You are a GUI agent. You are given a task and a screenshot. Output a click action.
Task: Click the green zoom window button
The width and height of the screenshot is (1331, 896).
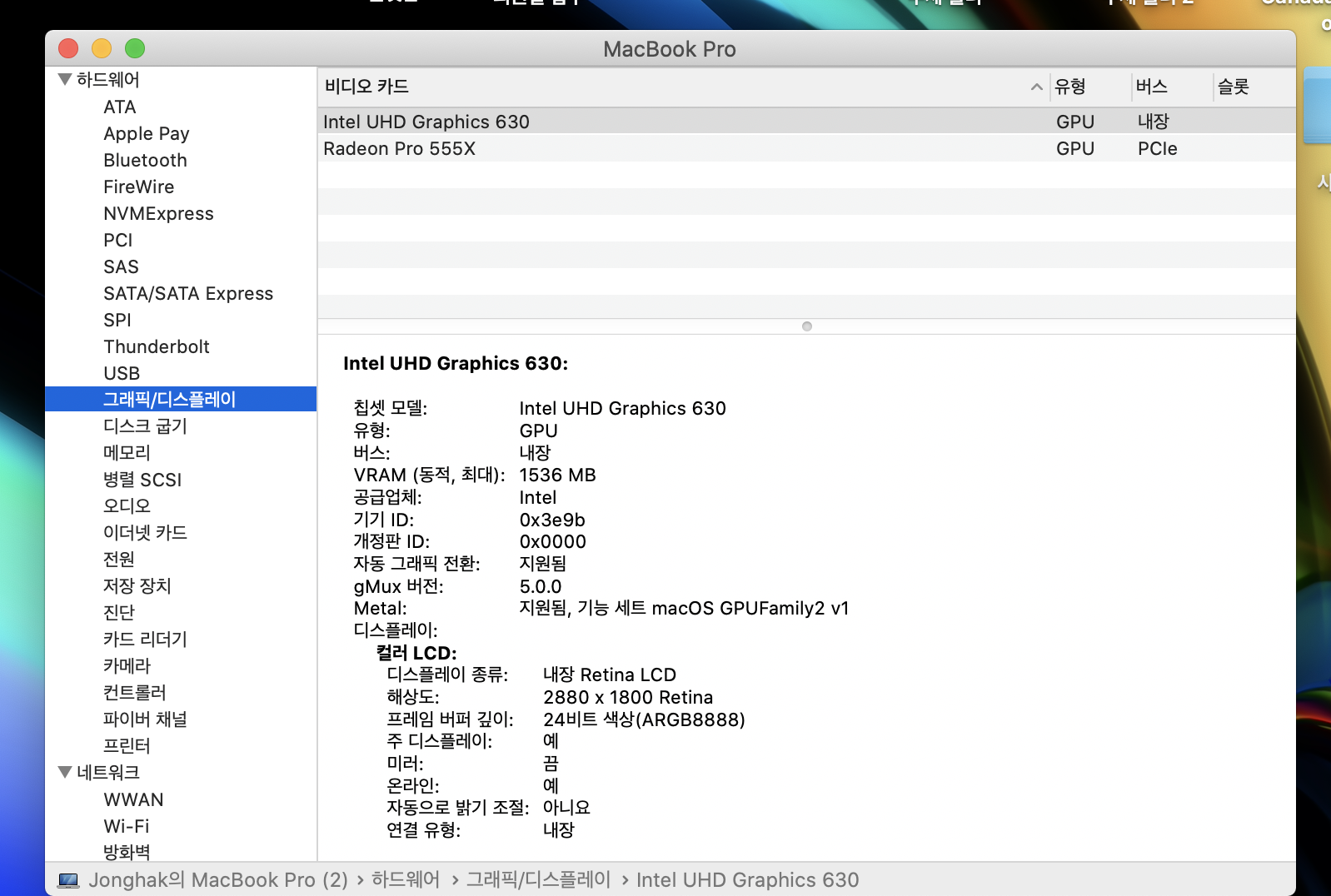[x=135, y=49]
